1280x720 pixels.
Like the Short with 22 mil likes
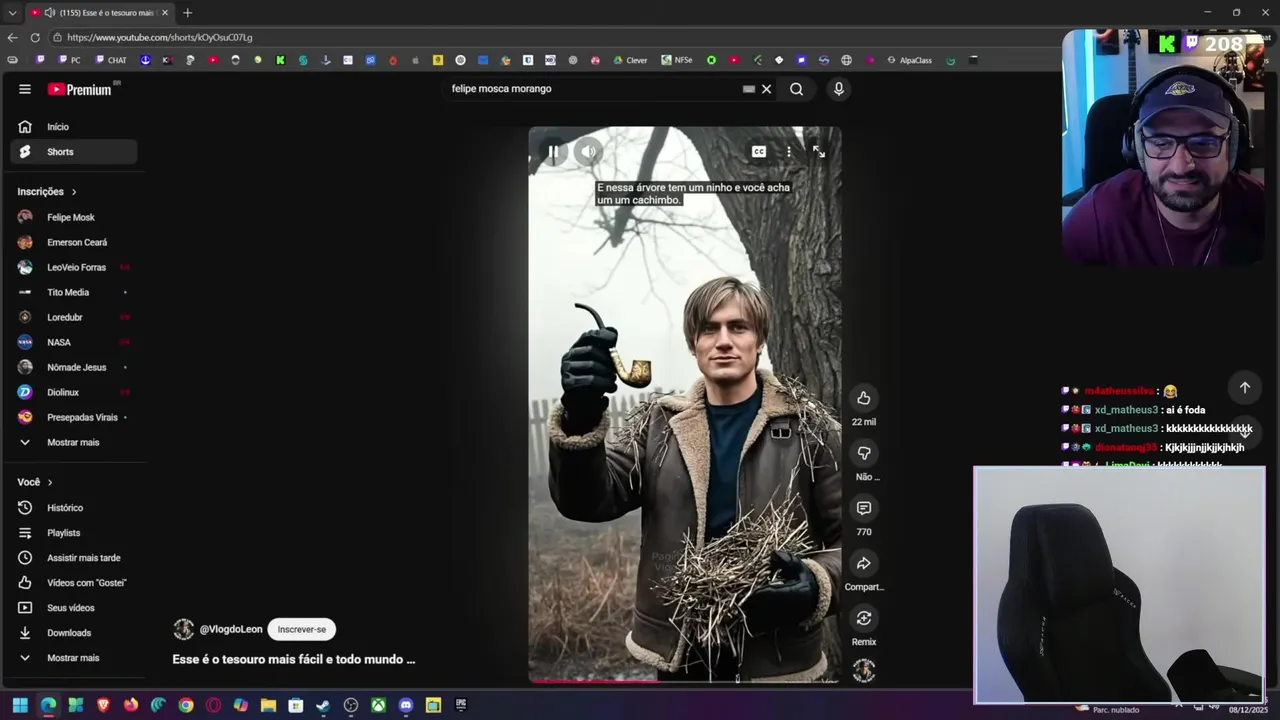tap(864, 398)
